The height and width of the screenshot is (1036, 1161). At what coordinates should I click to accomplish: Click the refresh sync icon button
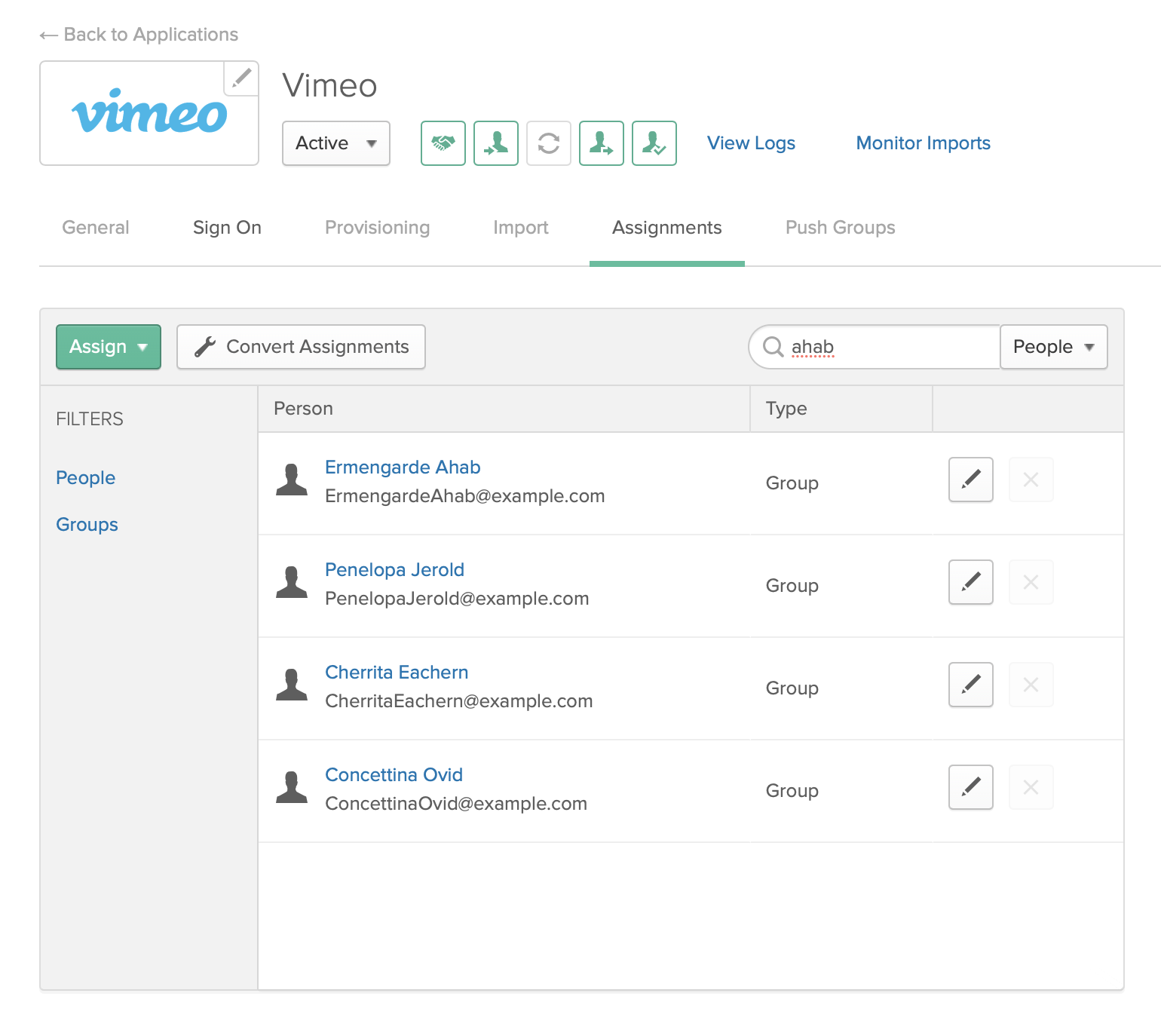[548, 143]
